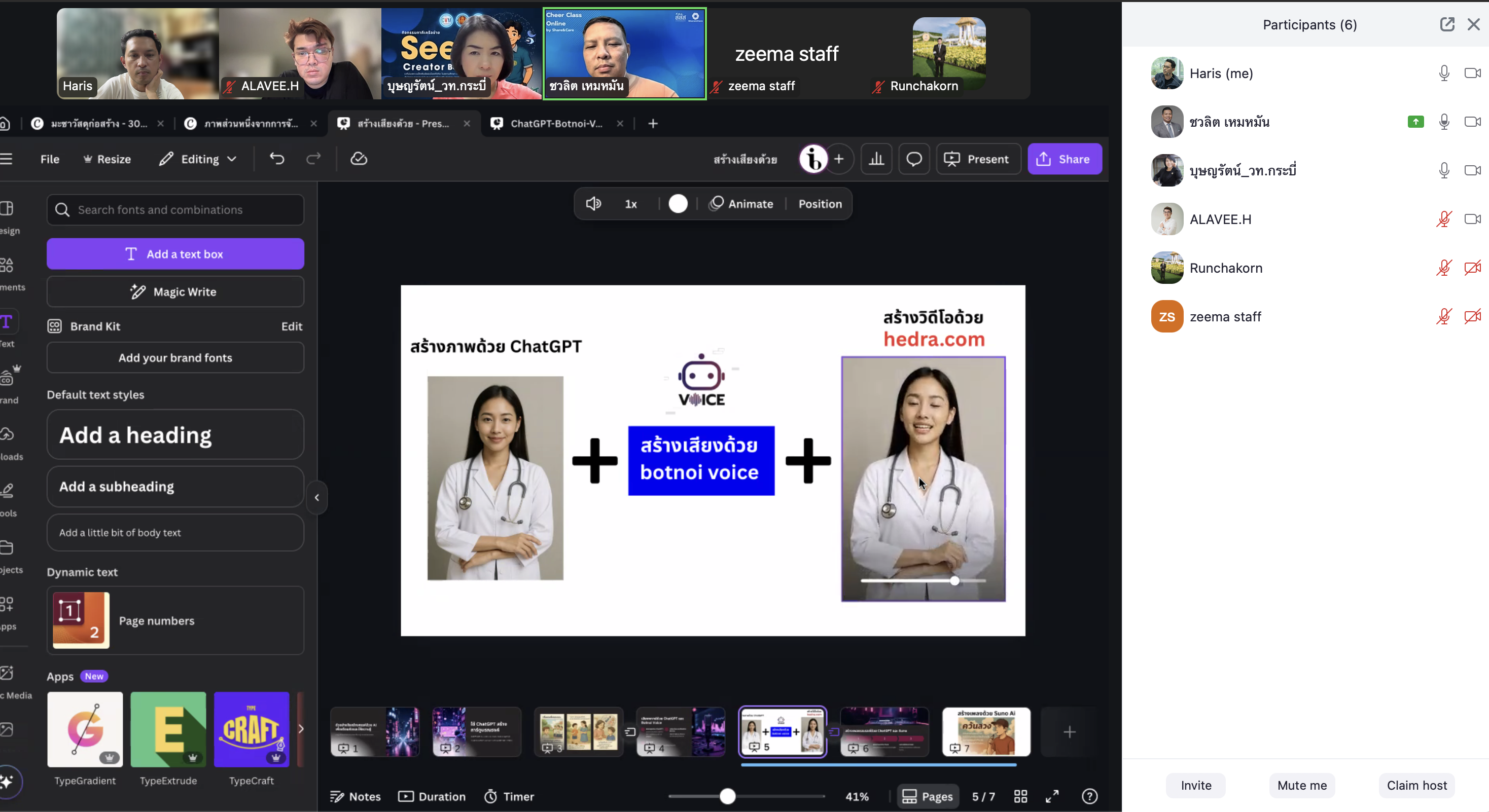The width and height of the screenshot is (1489, 812).
Task: Click the cloud save status icon
Action: pos(359,159)
